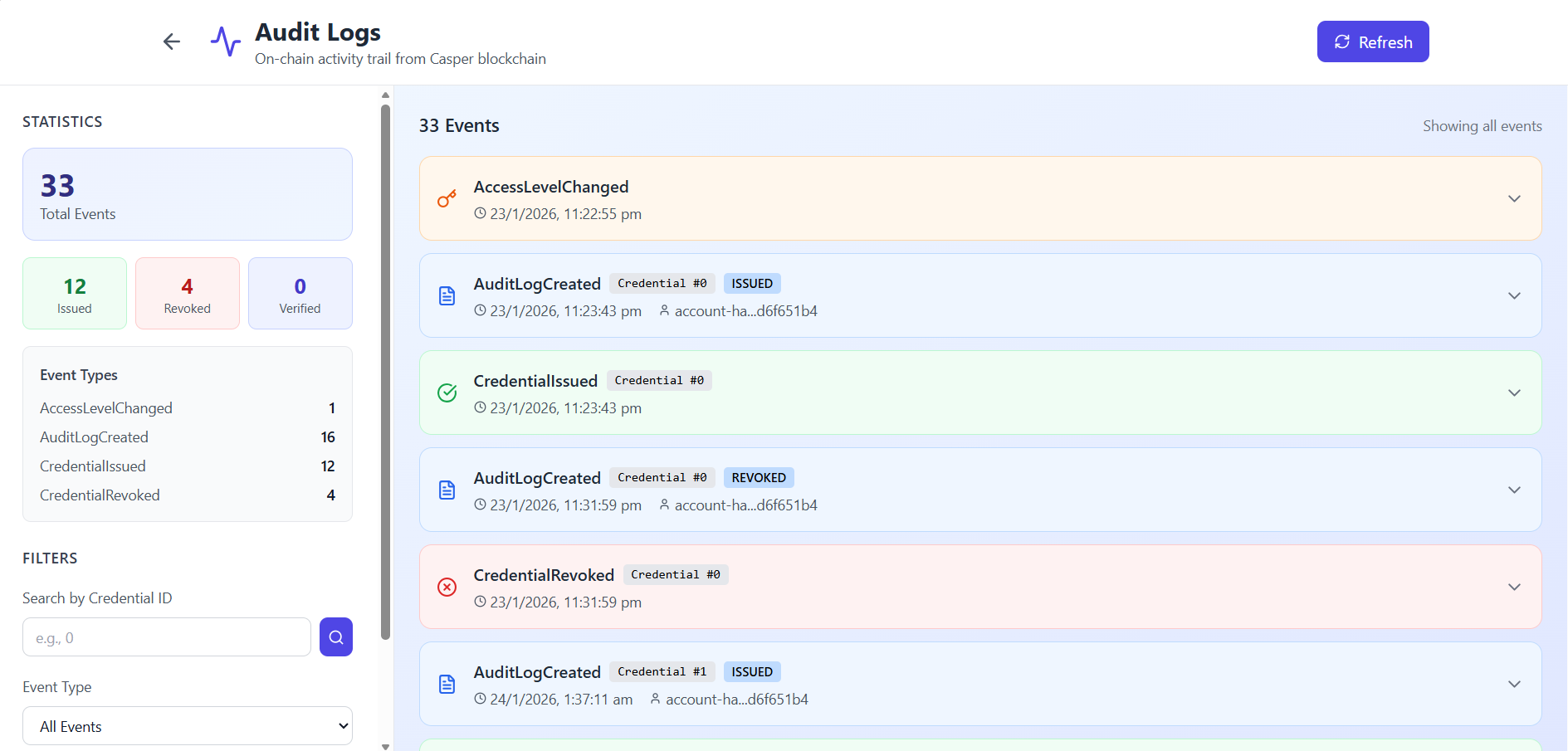Click the search magnifier button

336,637
